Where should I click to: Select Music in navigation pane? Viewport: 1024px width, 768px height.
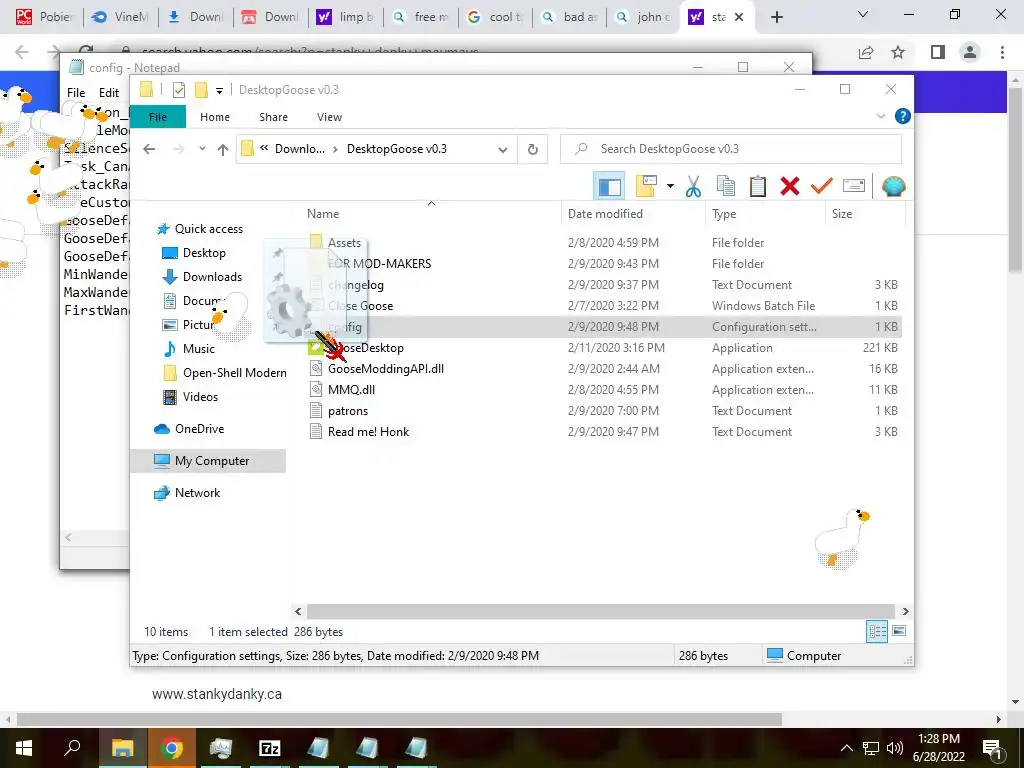tap(199, 349)
